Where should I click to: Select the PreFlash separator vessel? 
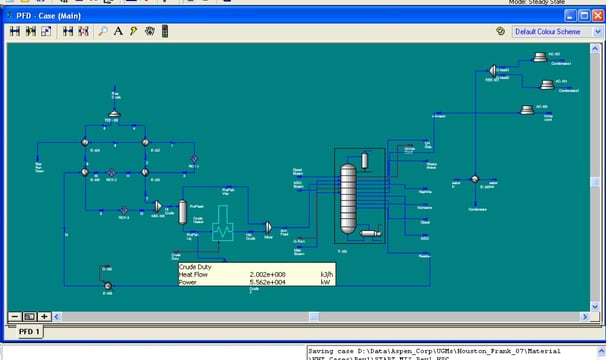182,212
